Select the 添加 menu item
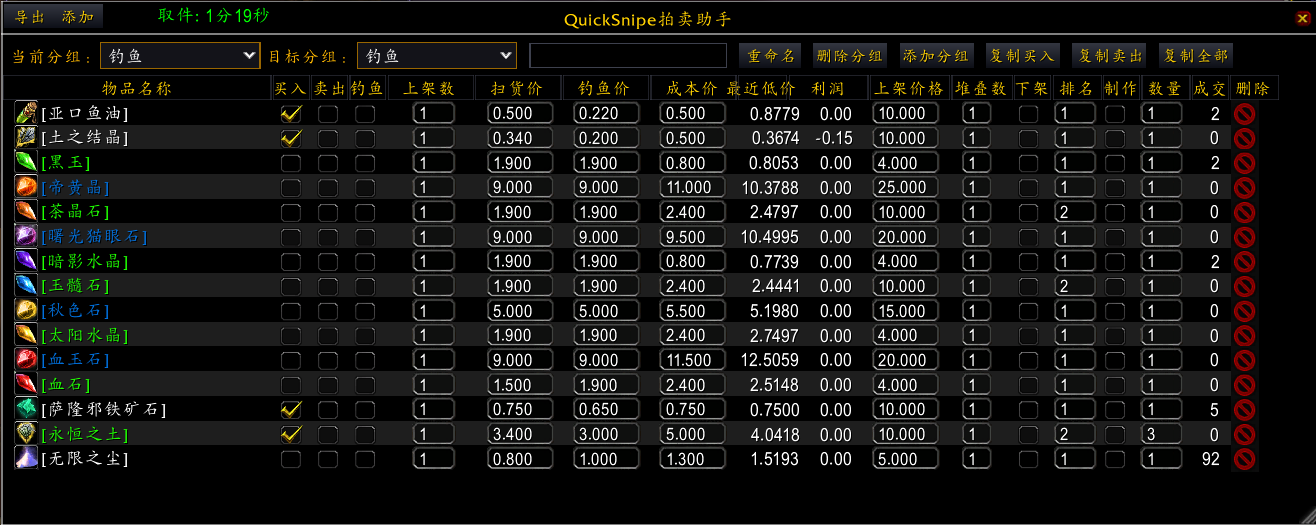This screenshot has height=525, width=1316. (78, 17)
